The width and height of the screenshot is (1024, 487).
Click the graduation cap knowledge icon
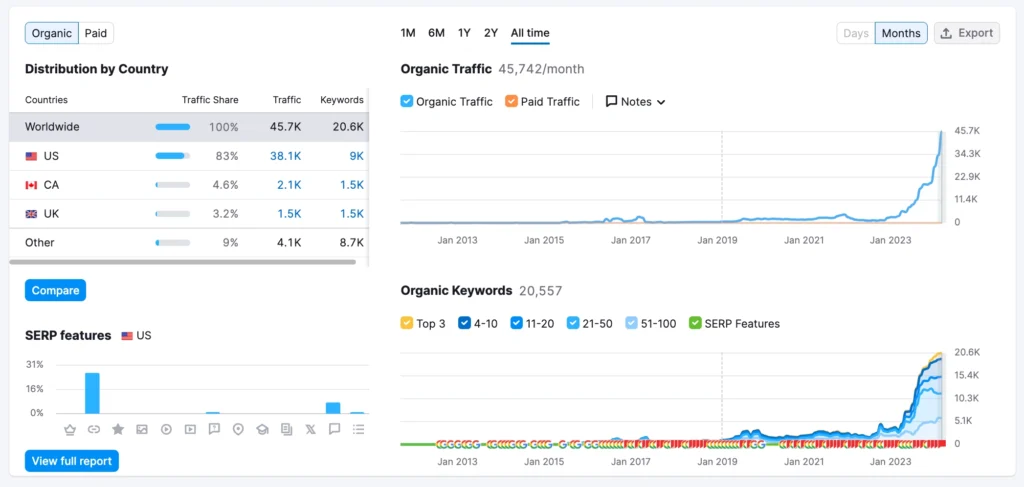262,429
